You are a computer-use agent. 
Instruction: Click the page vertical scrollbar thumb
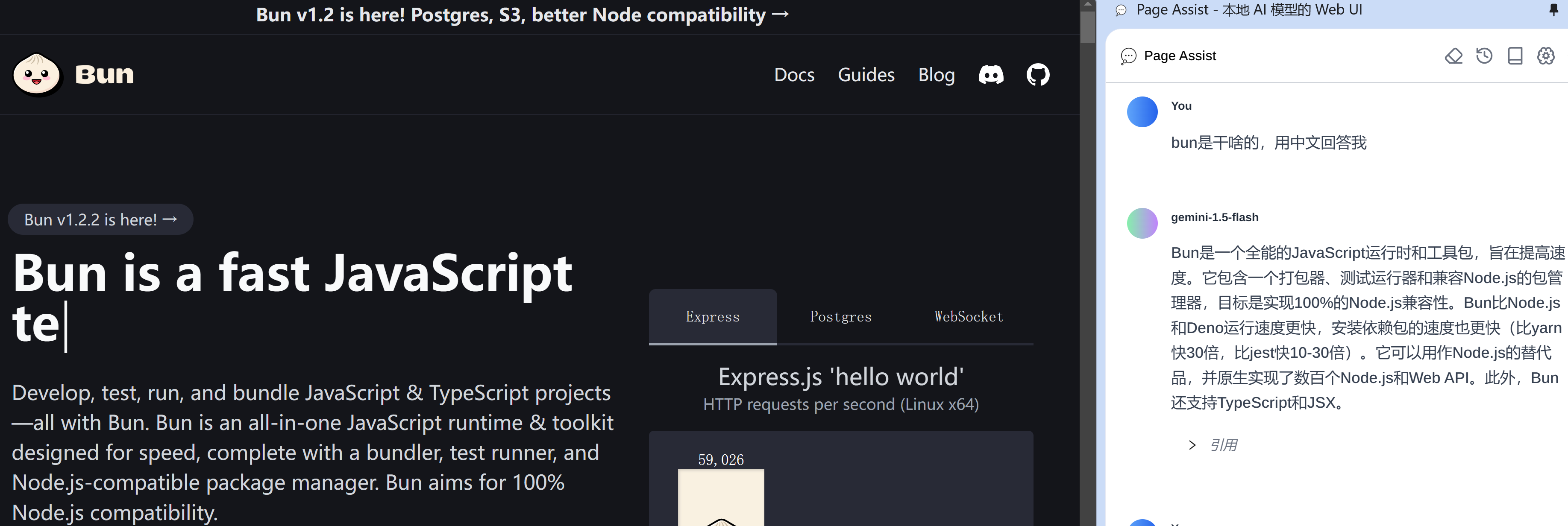[x=1087, y=27]
